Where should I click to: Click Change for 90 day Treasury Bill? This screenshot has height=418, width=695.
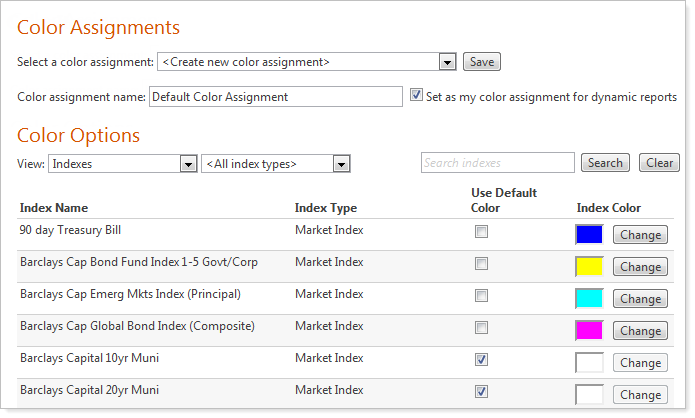[x=640, y=235]
